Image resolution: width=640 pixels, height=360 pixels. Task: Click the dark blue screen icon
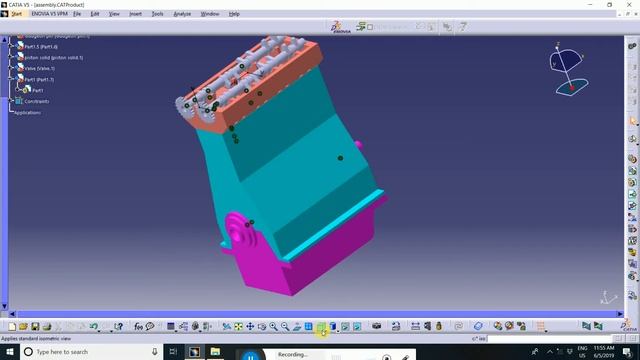[x=171, y=327]
